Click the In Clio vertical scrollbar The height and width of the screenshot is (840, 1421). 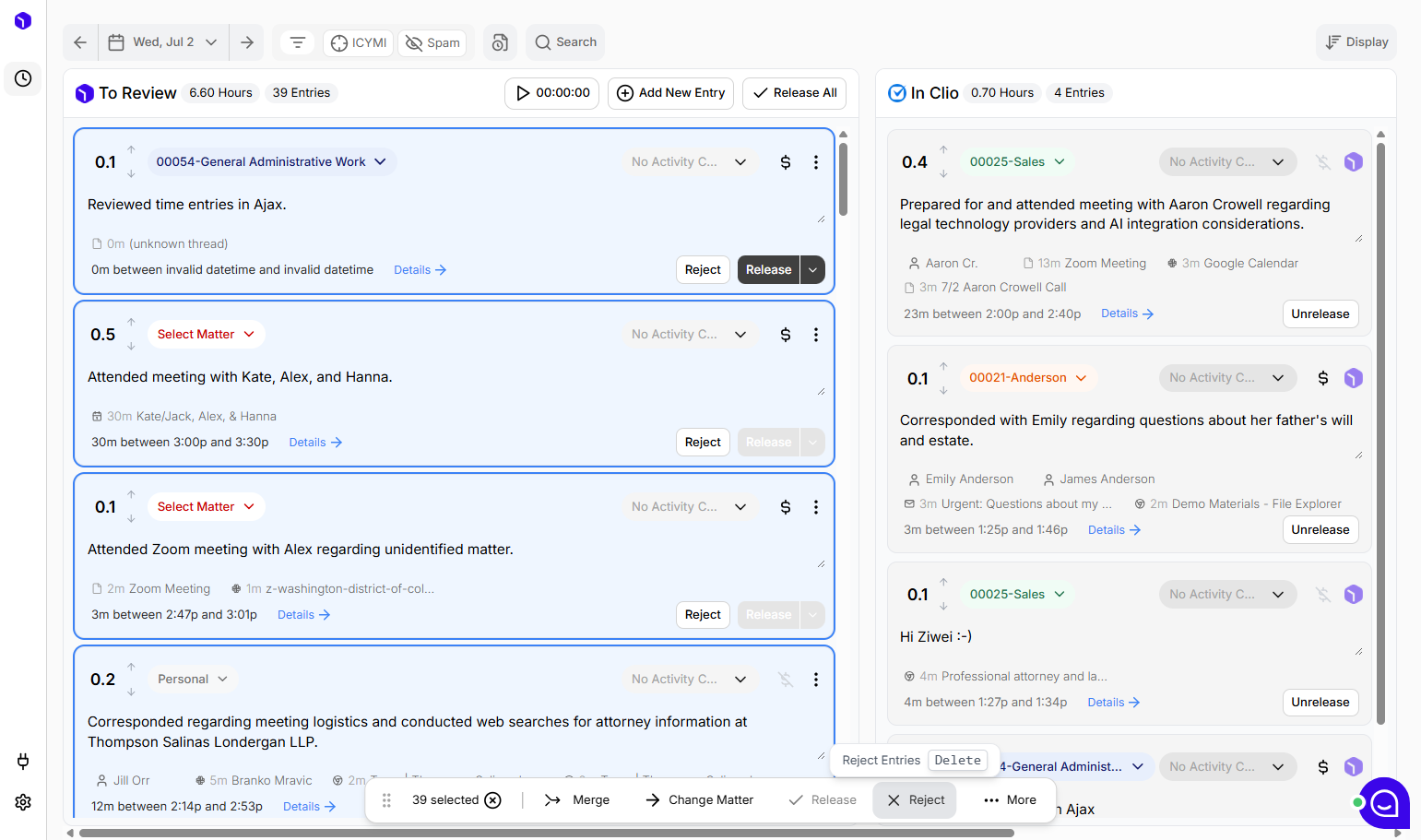click(x=1380, y=433)
